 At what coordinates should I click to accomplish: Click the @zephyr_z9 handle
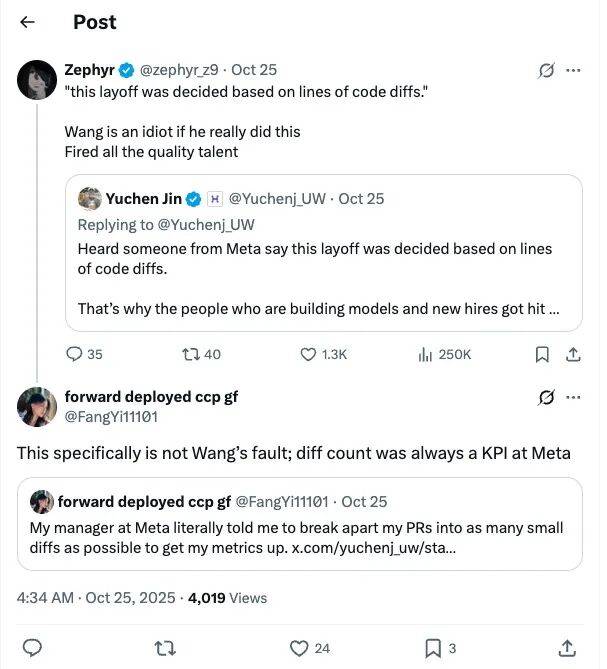pyautogui.click(x=182, y=70)
